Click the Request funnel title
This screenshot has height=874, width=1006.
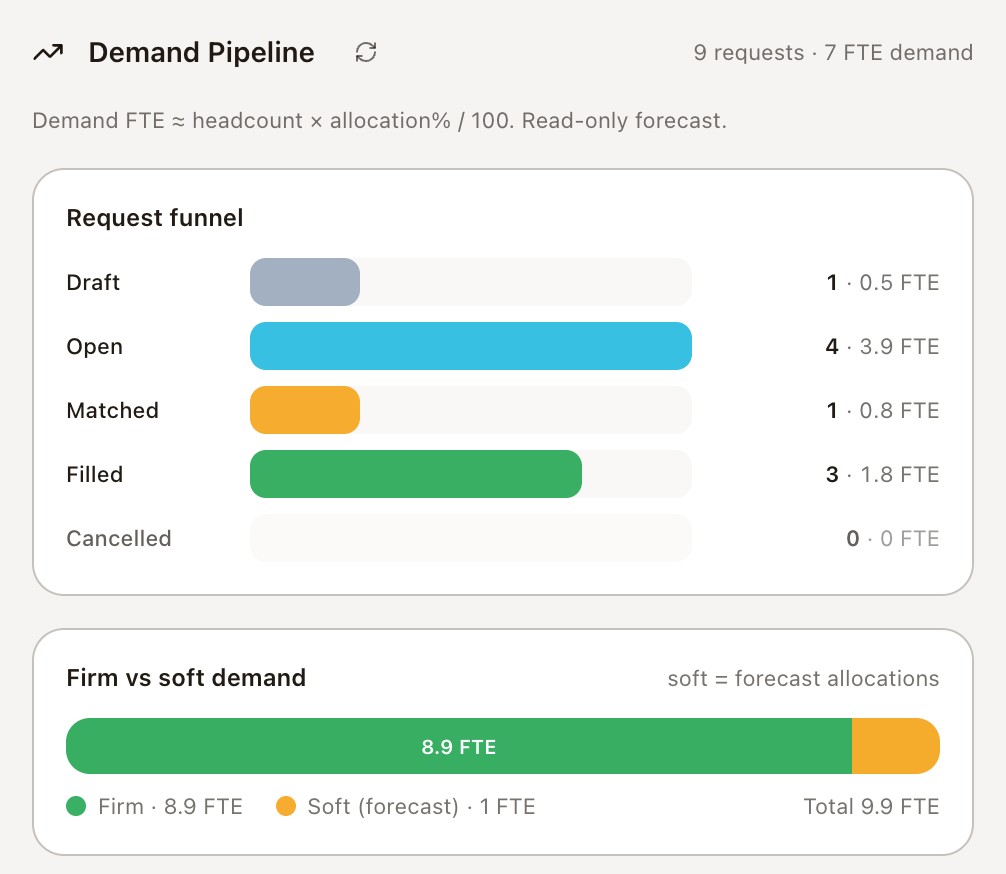[155, 218]
